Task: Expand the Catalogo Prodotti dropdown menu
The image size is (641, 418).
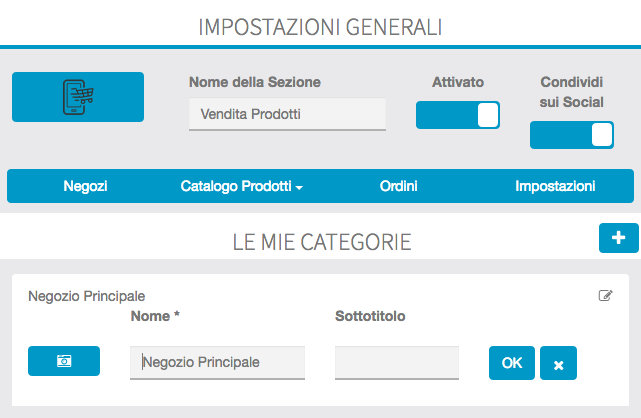Action: click(x=241, y=186)
